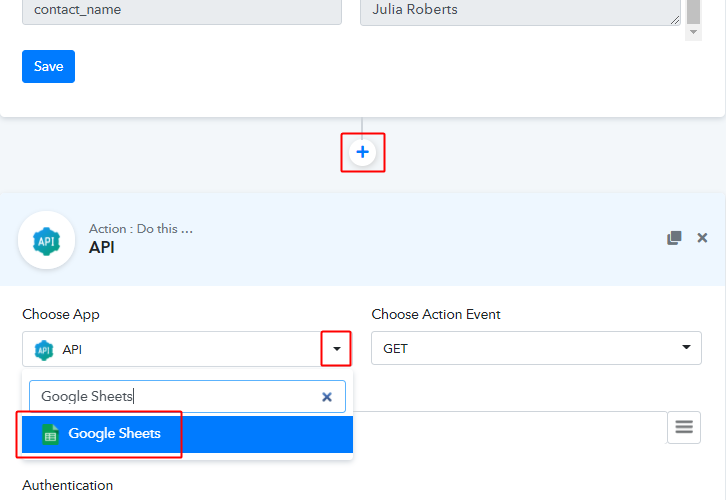726x500 pixels.
Task: Clear the Google Sheets search text
Action: [327, 397]
